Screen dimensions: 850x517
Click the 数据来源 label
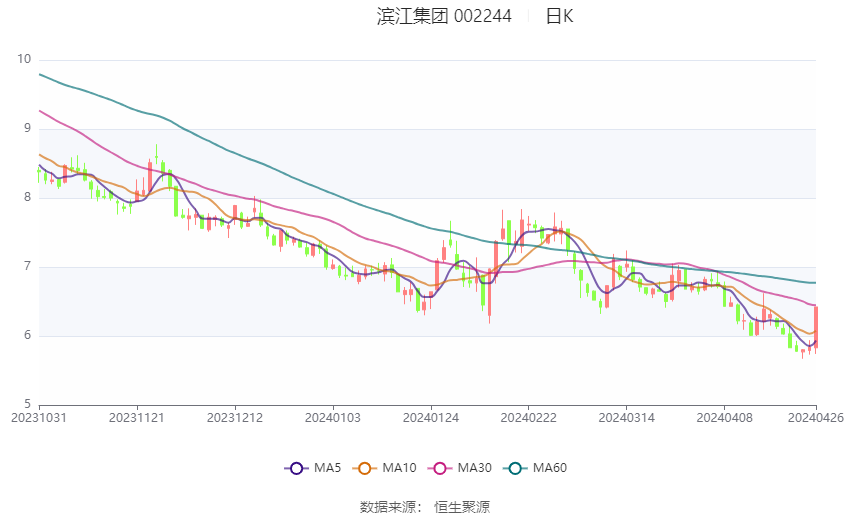click(388, 507)
